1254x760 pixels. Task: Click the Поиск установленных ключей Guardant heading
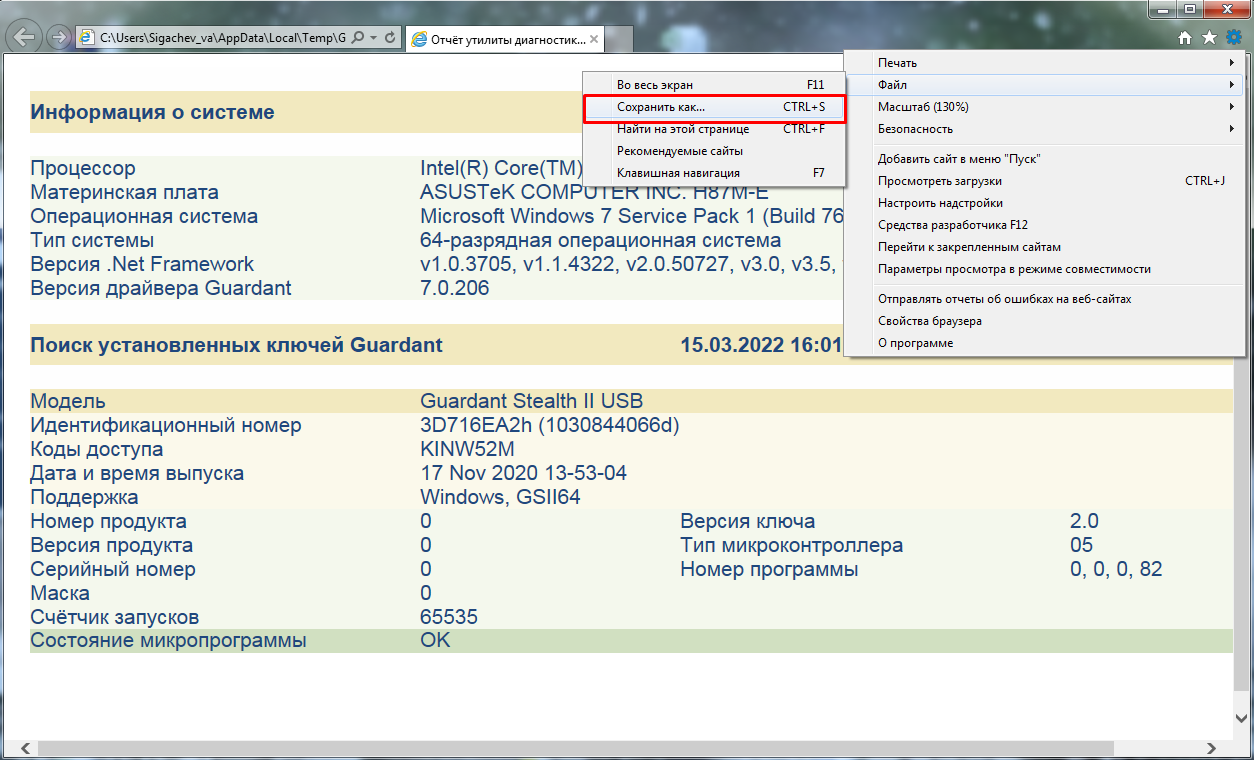point(236,345)
